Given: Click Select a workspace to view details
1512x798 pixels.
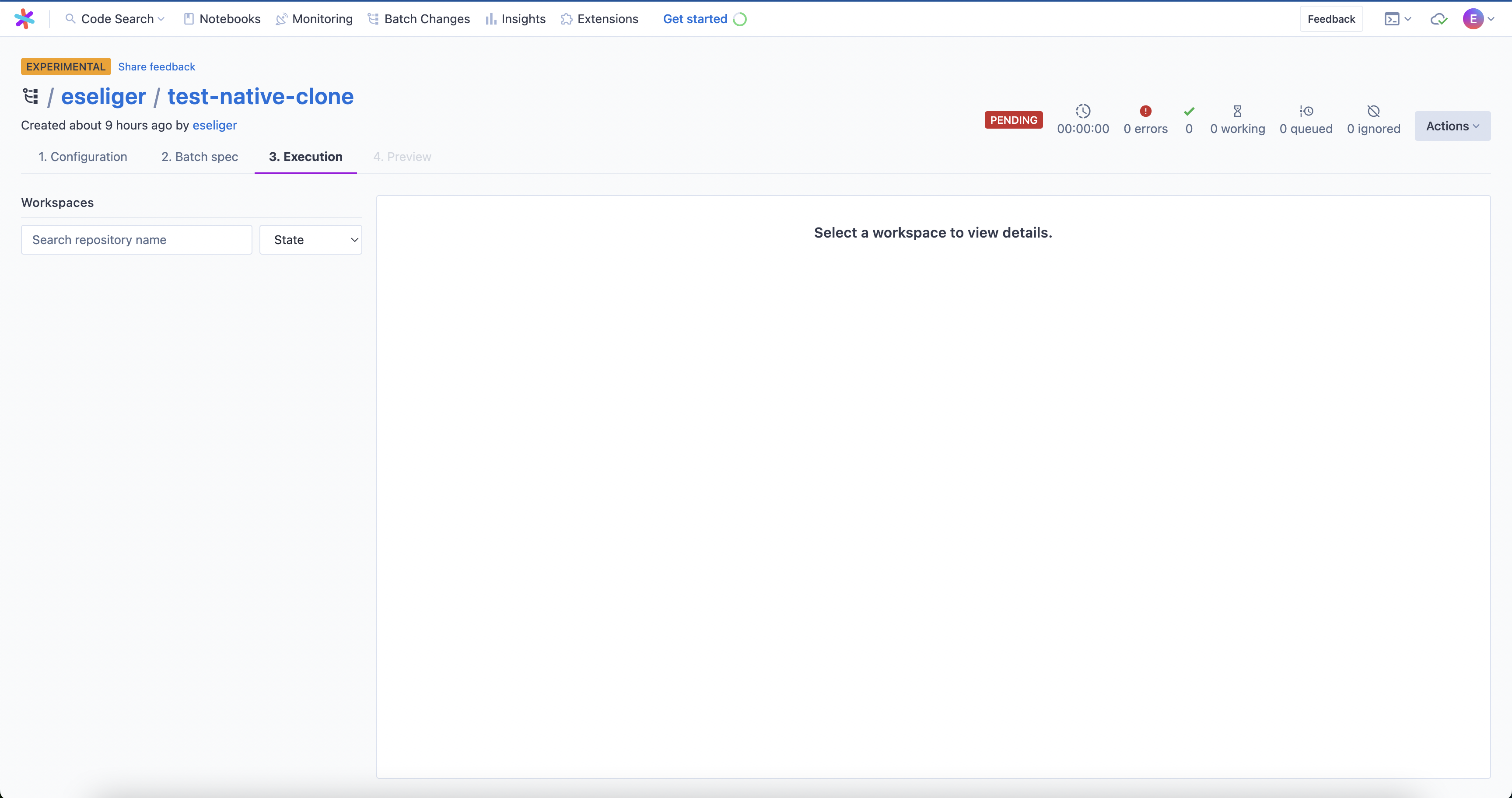Looking at the screenshot, I should point(933,232).
